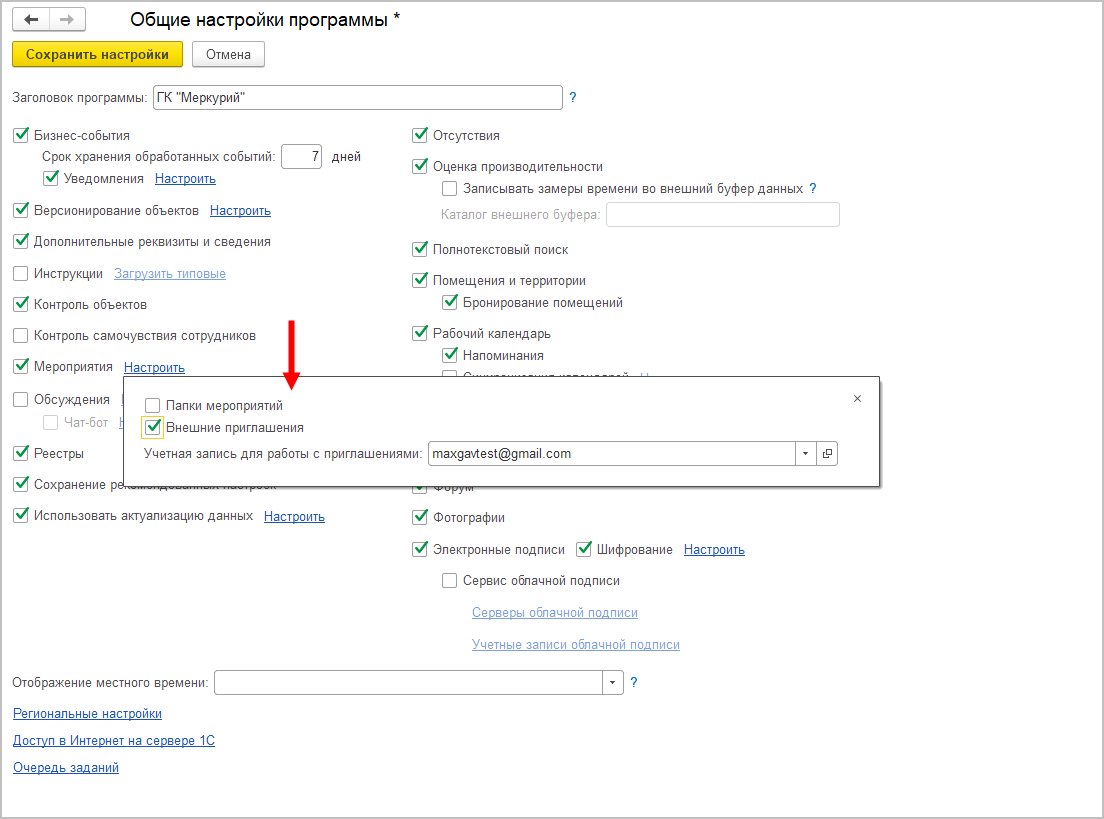Click Сохранить настройки button
1104x819 pixels.
point(97,54)
